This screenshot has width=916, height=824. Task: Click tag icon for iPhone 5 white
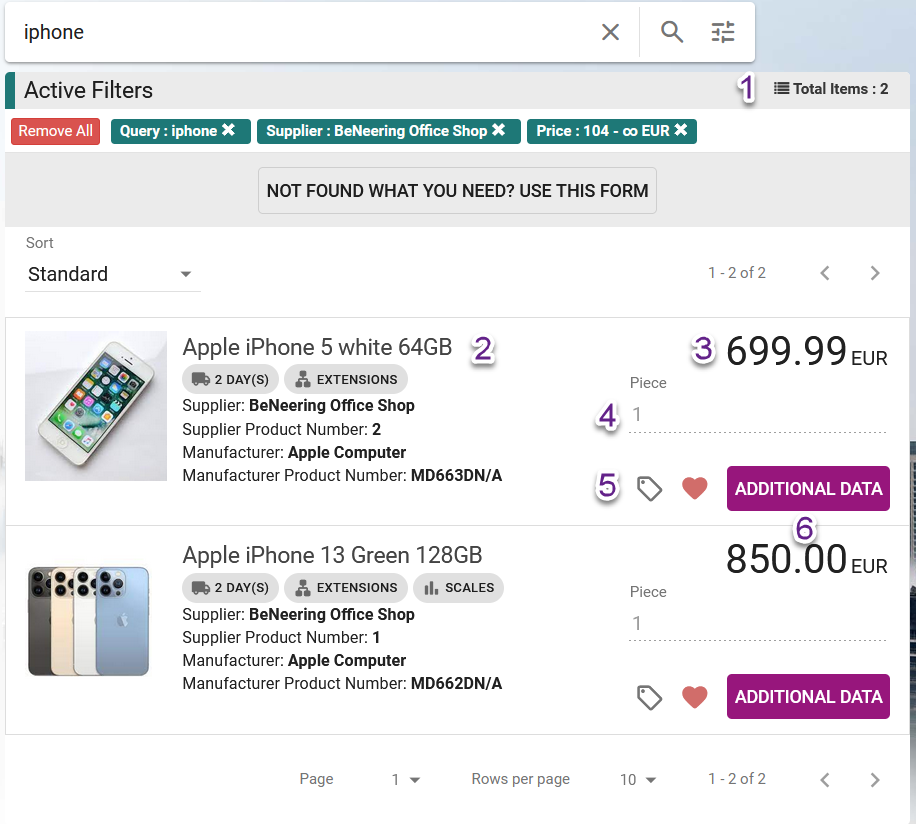click(650, 489)
